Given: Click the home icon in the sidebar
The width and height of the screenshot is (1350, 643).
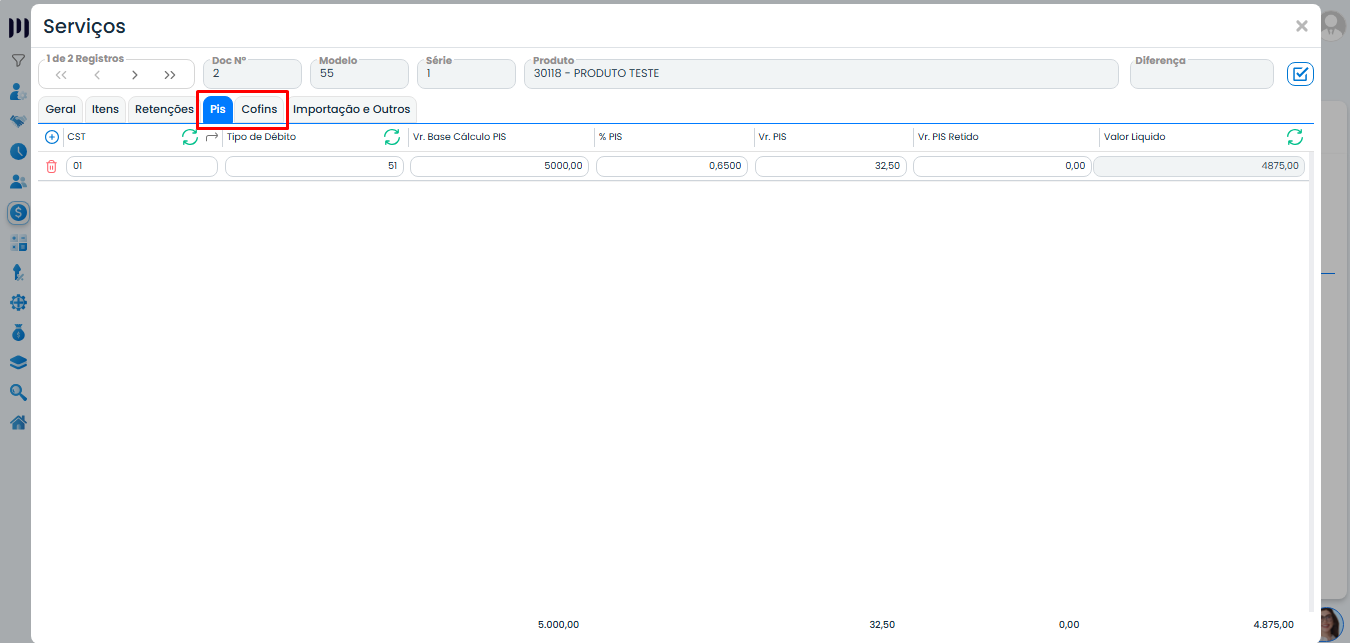Looking at the screenshot, I should click(18, 422).
